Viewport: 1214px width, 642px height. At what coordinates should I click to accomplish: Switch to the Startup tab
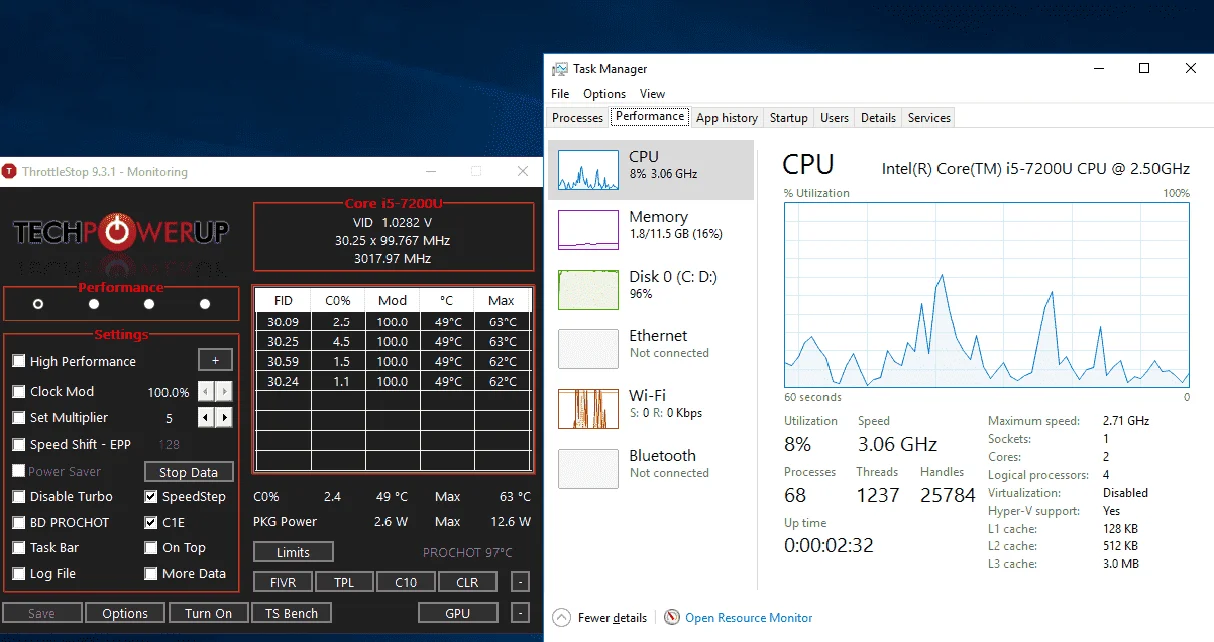788,118
